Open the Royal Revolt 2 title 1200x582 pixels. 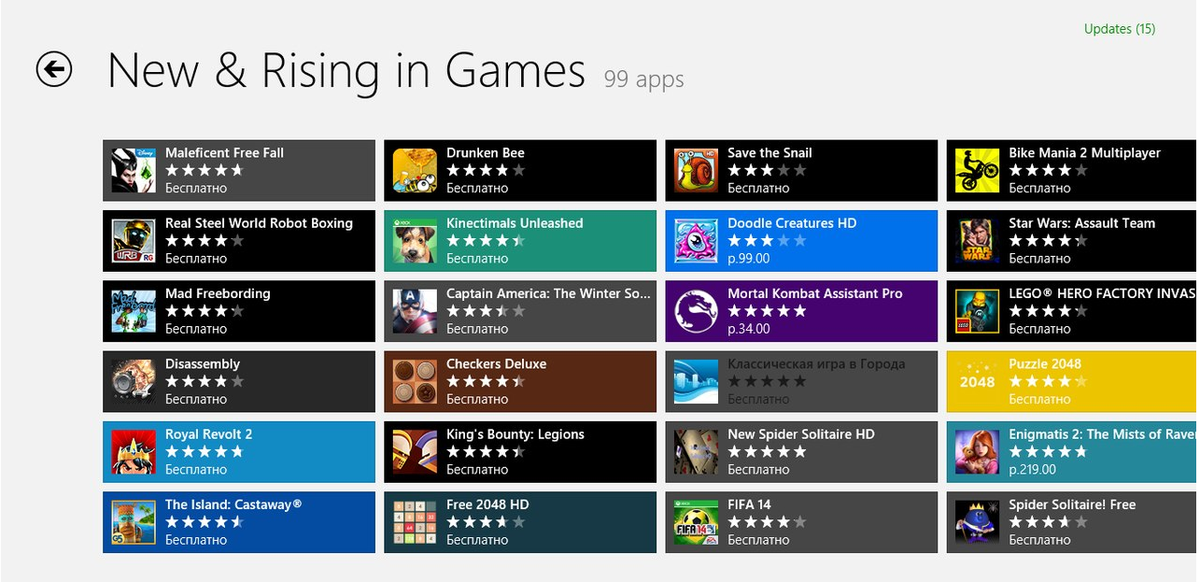208,434
